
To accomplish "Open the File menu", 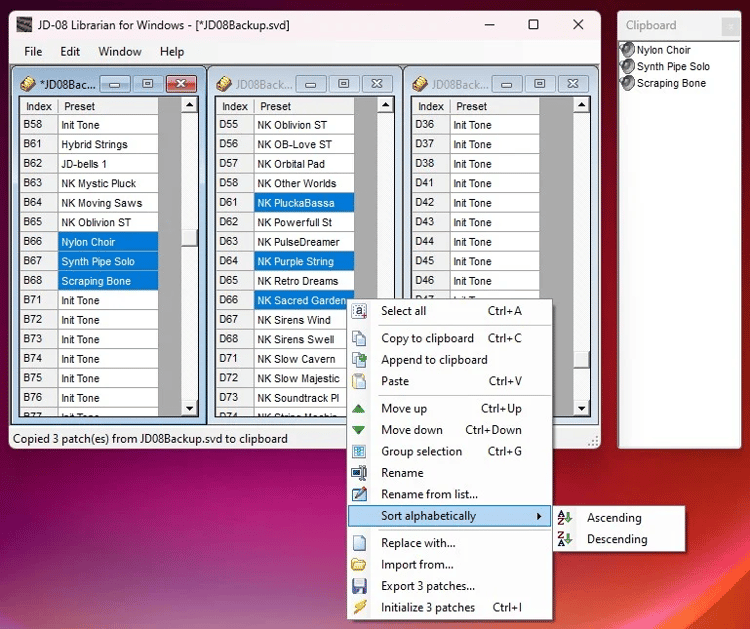I will pos(33,52).
